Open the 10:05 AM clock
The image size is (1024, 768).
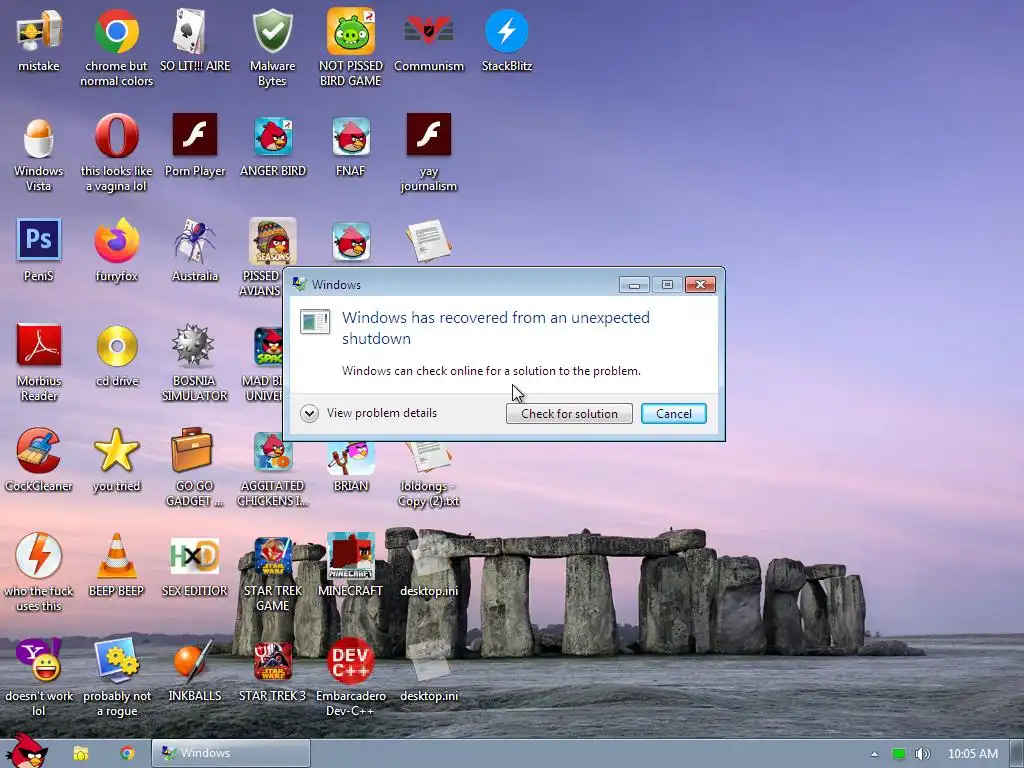point(972,754)
